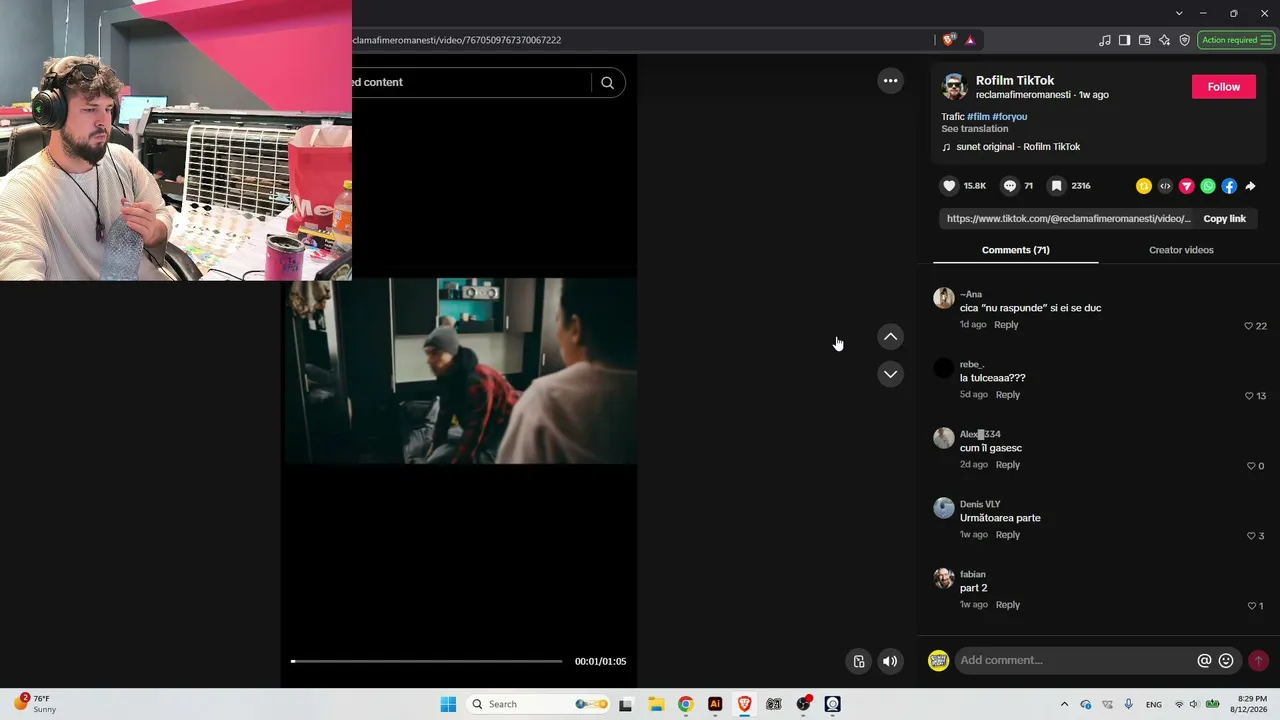The width and height of the screenshot is (1280, 720).
Task: Open Google Chrome from the taskbar
Action: (685, 704)
